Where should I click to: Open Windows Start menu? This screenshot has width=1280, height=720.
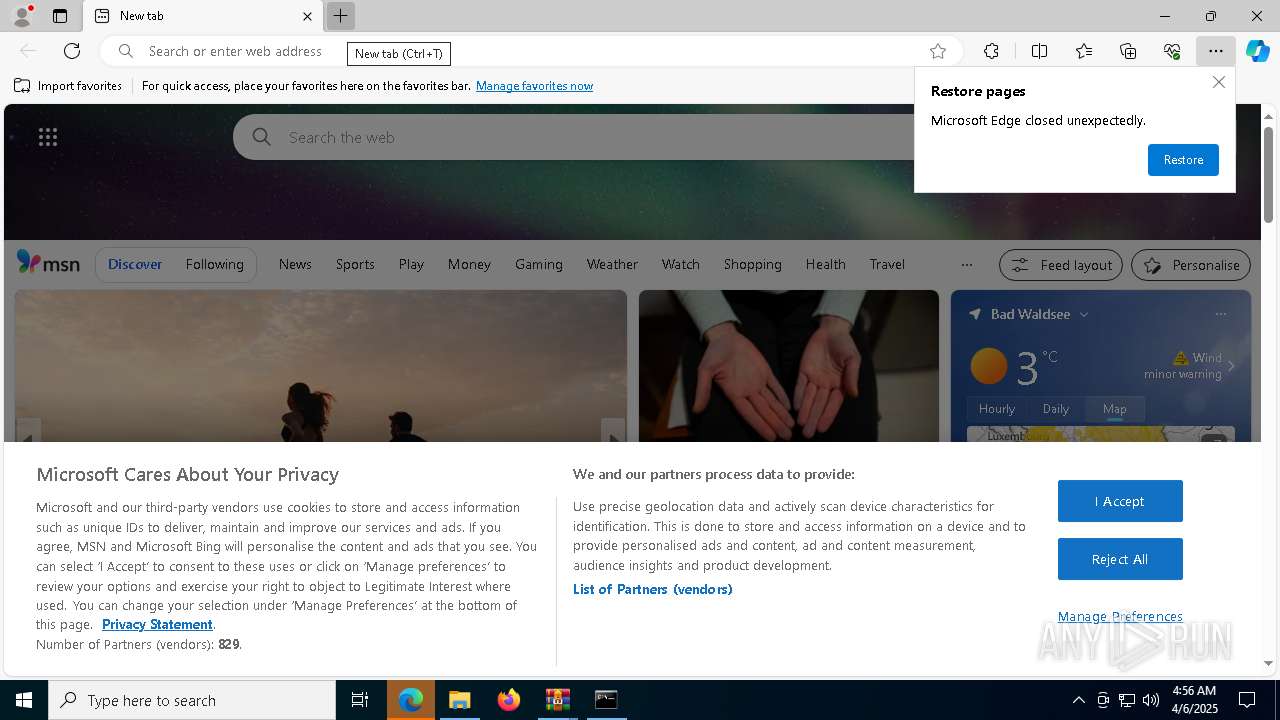tap(24, 700)
